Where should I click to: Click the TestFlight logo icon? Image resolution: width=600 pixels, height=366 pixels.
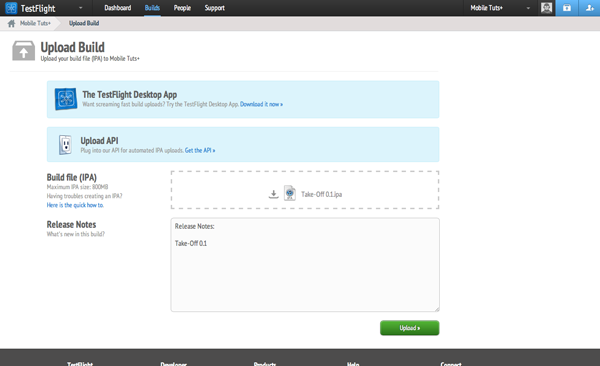coord(11,8)
